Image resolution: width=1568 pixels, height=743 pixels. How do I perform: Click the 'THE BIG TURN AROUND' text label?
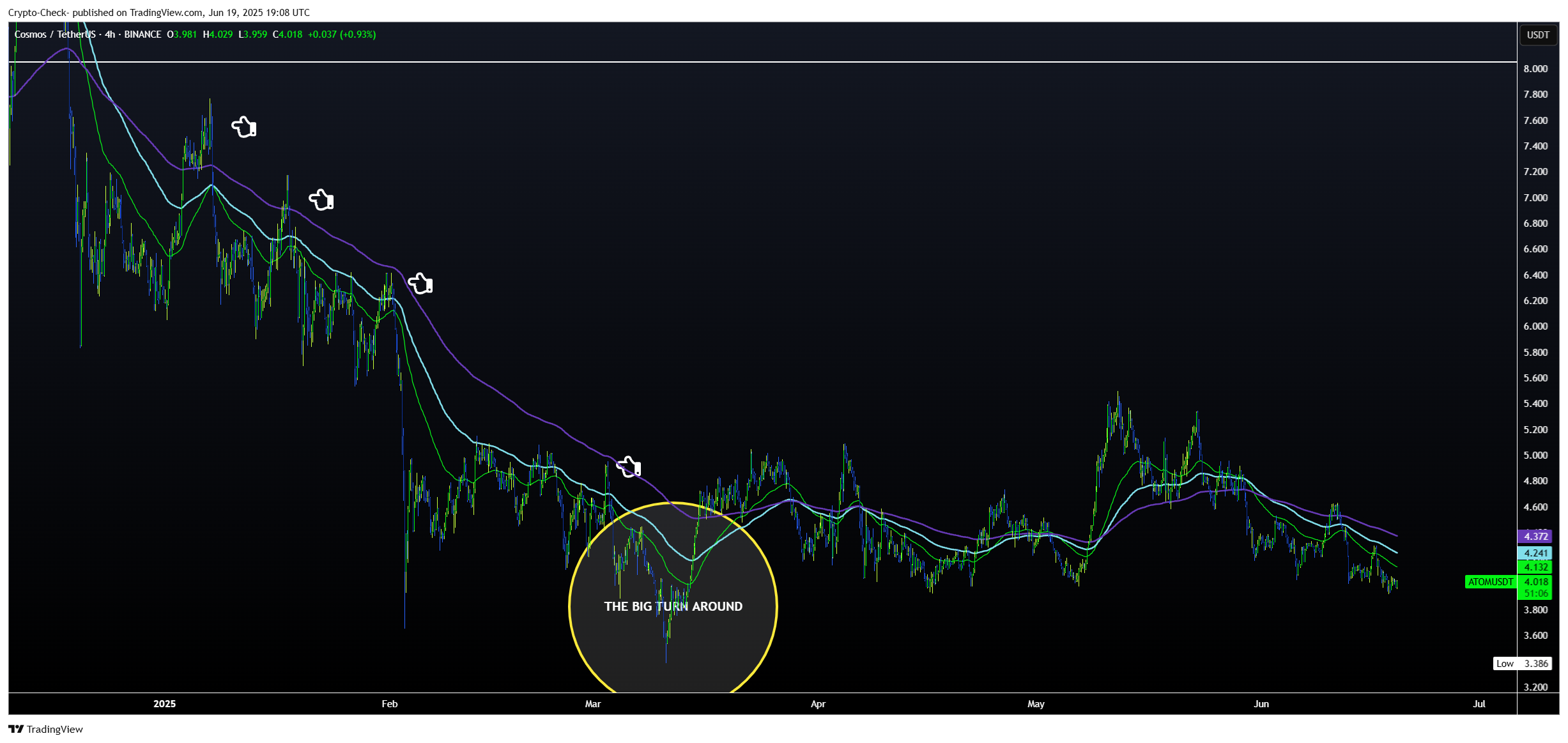click(x=673, y=606)
